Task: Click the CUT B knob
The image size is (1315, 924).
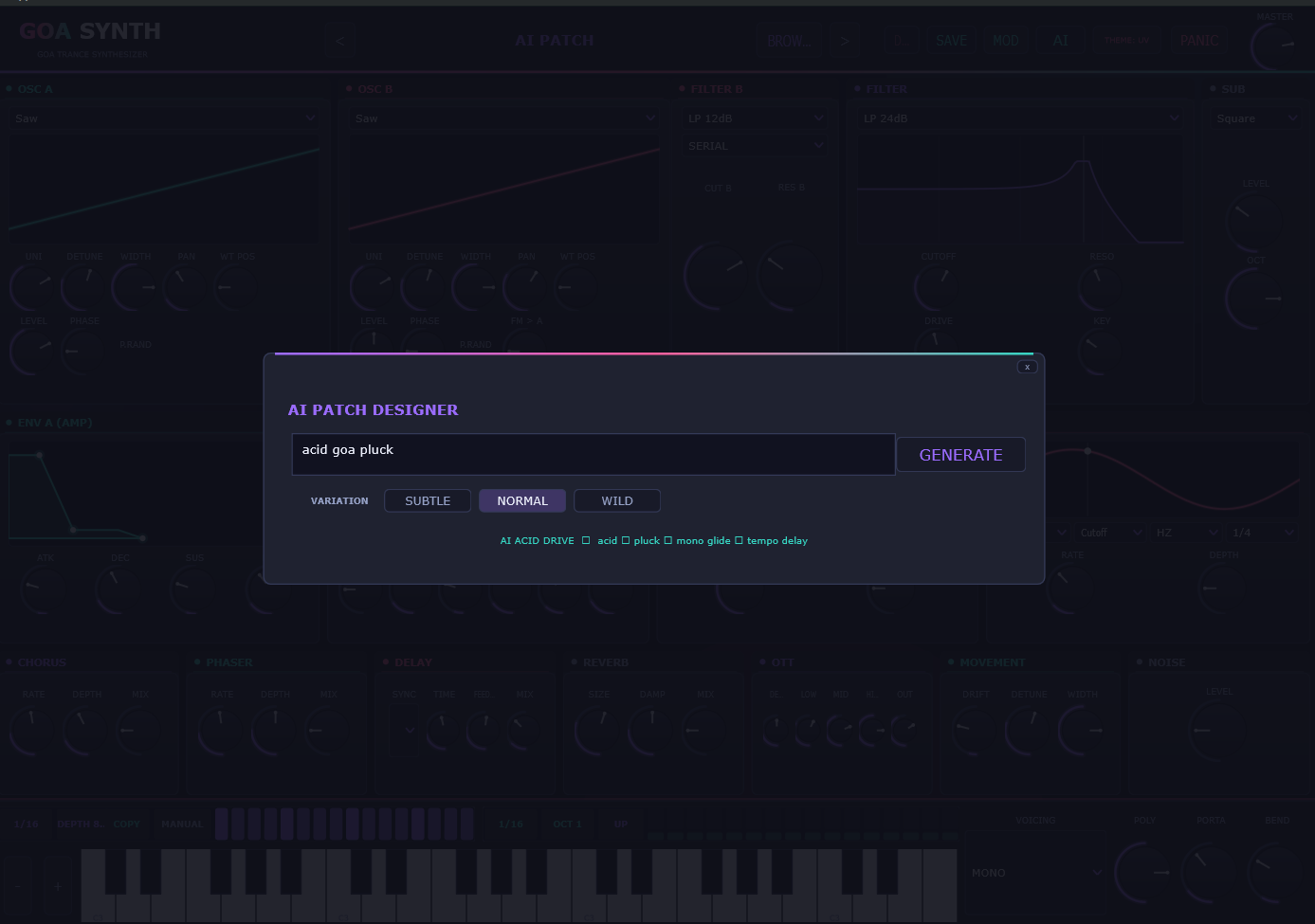Action: pyautogui.click(x=717, y=277)
